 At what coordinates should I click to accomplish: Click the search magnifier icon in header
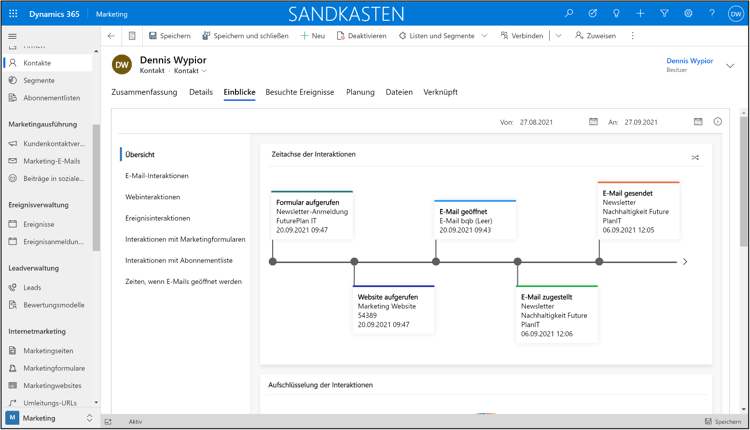click(x=569, y=14)
